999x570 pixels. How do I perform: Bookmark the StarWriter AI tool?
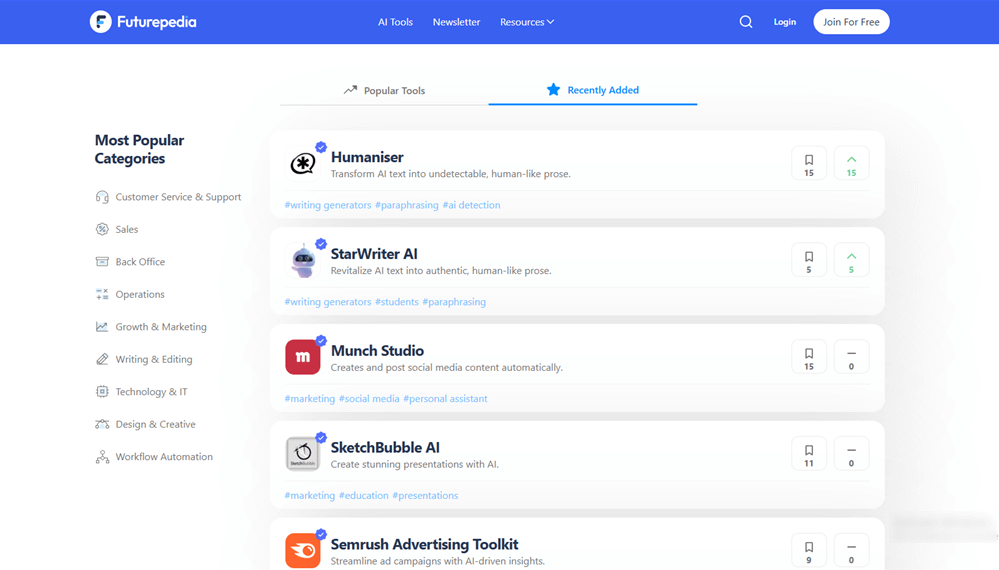(x=809, y=260)
